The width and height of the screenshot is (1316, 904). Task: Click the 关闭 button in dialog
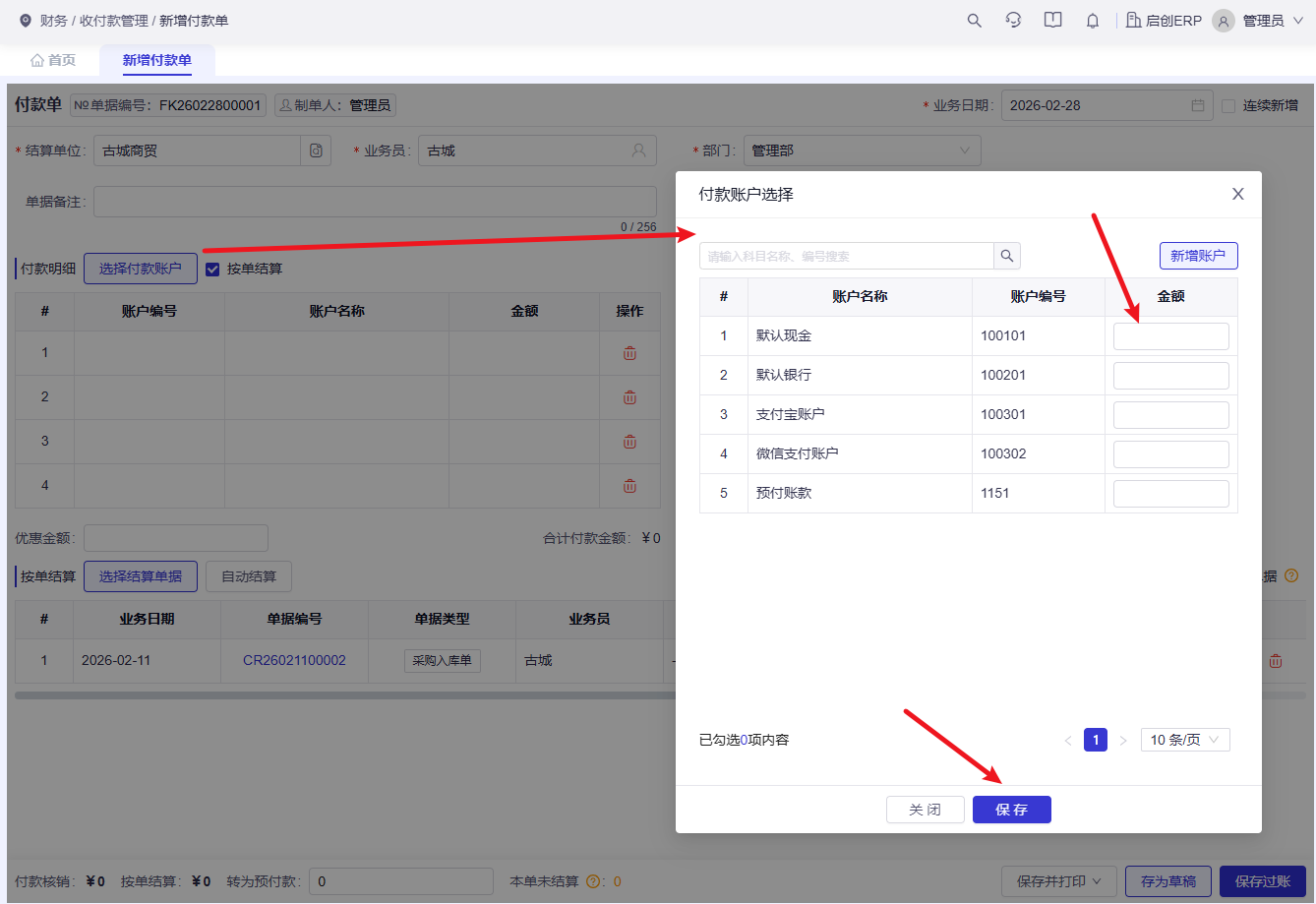point(926,810)
